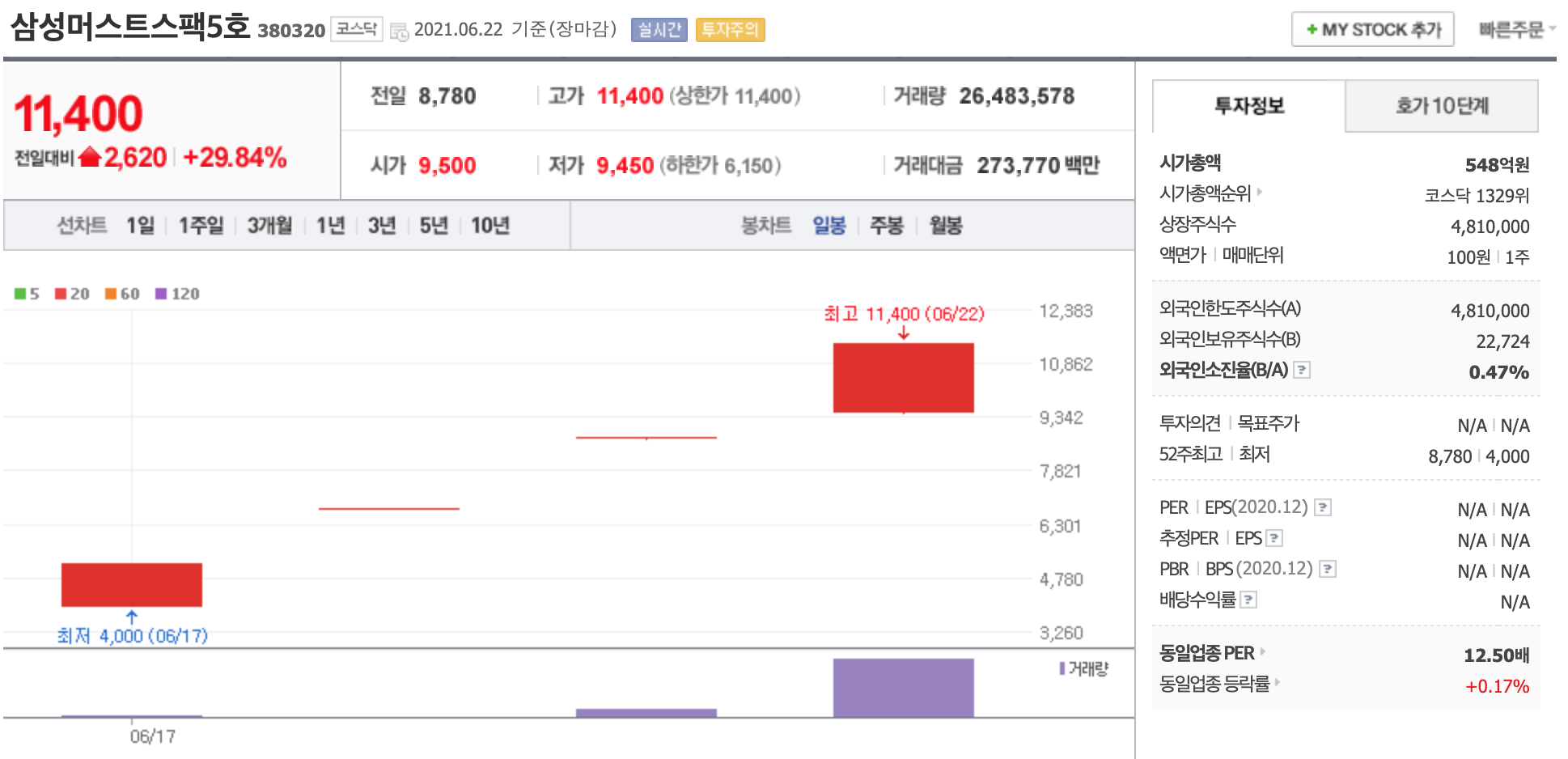Select the 10년 line chart period
This screenshot has height=759, width=1568.
pyautogui.click(x=490, y=225)
